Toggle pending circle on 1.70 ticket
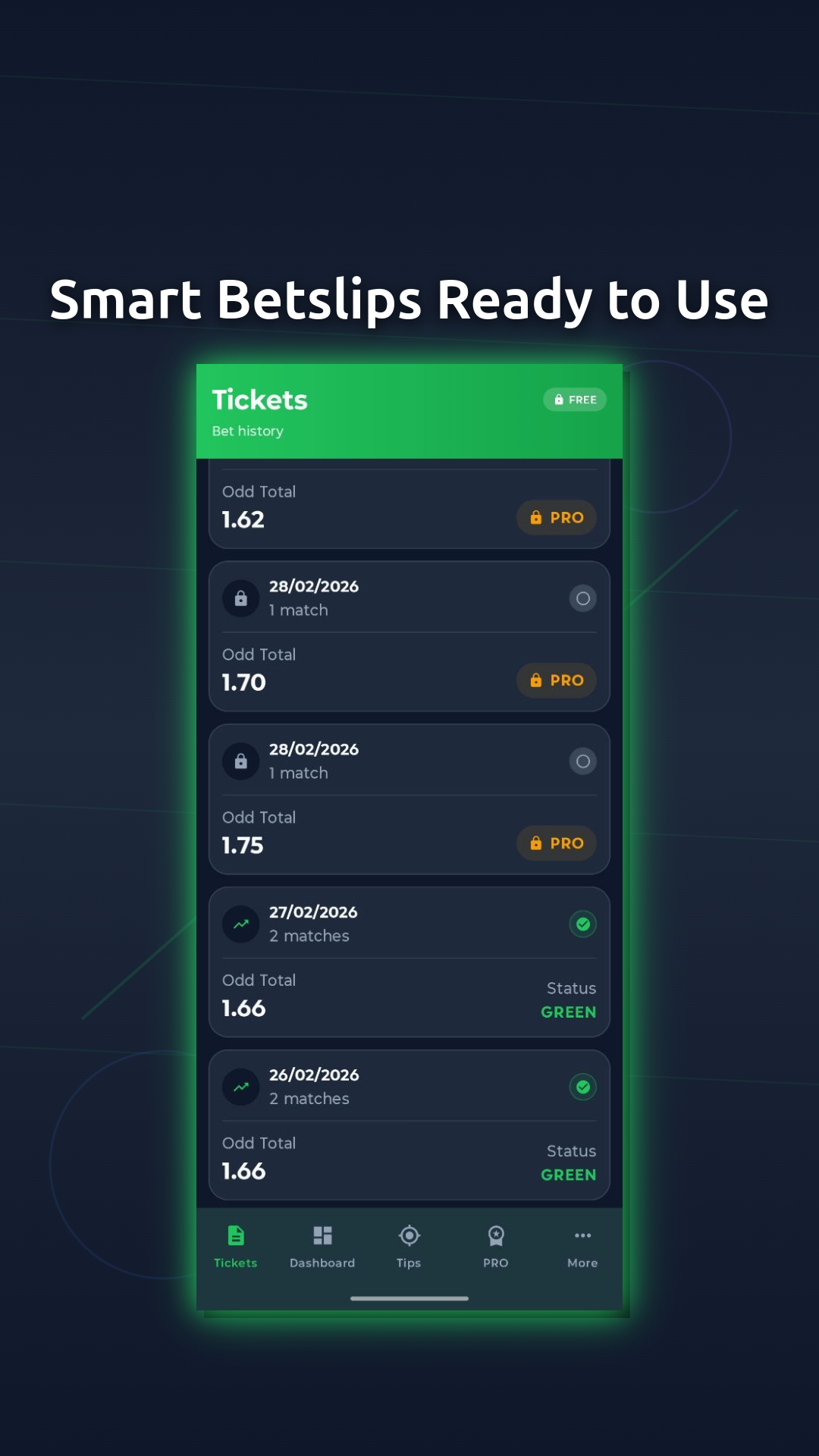 [582, 598]
